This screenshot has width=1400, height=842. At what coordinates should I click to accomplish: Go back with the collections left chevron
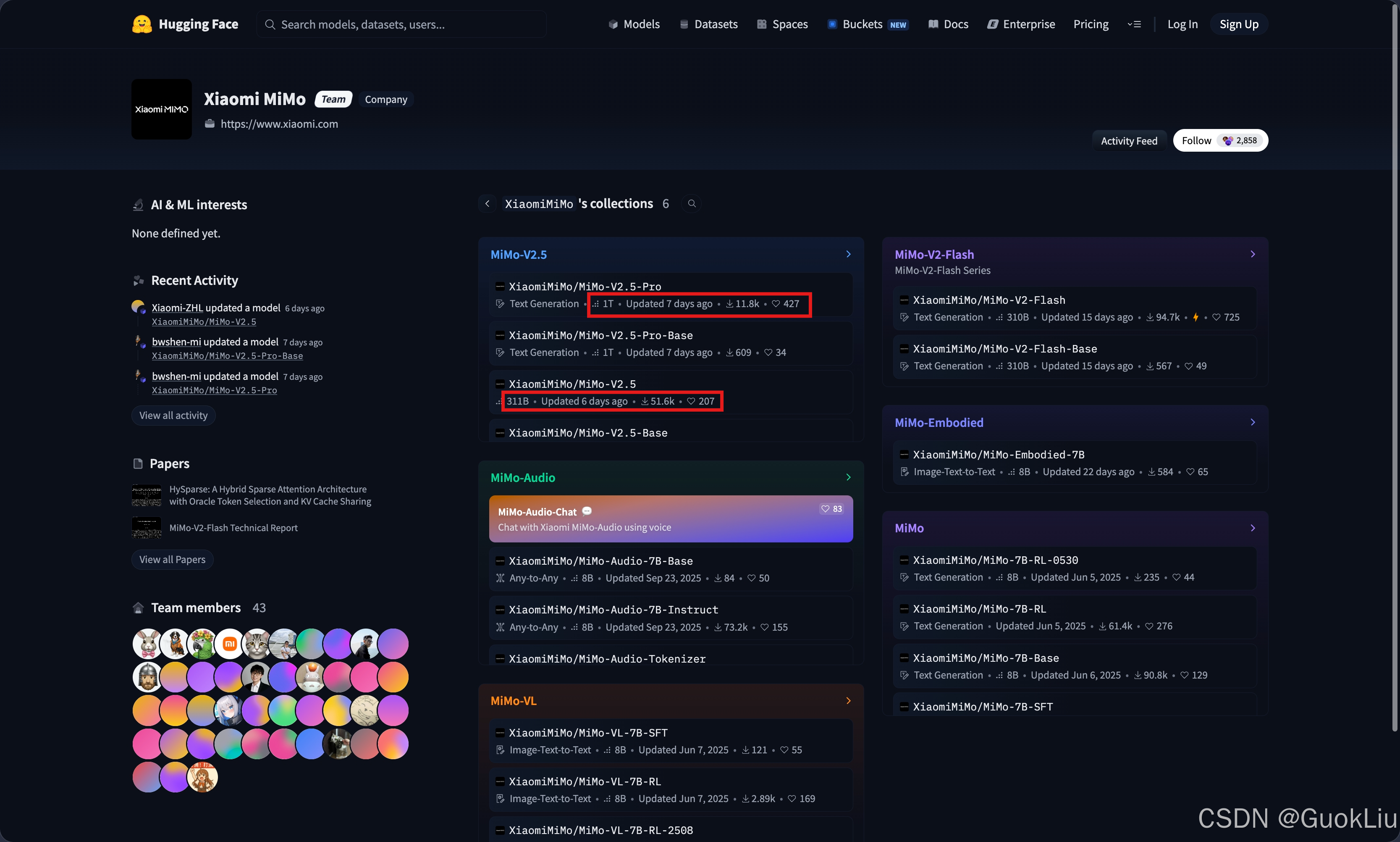tap(487, 204)
